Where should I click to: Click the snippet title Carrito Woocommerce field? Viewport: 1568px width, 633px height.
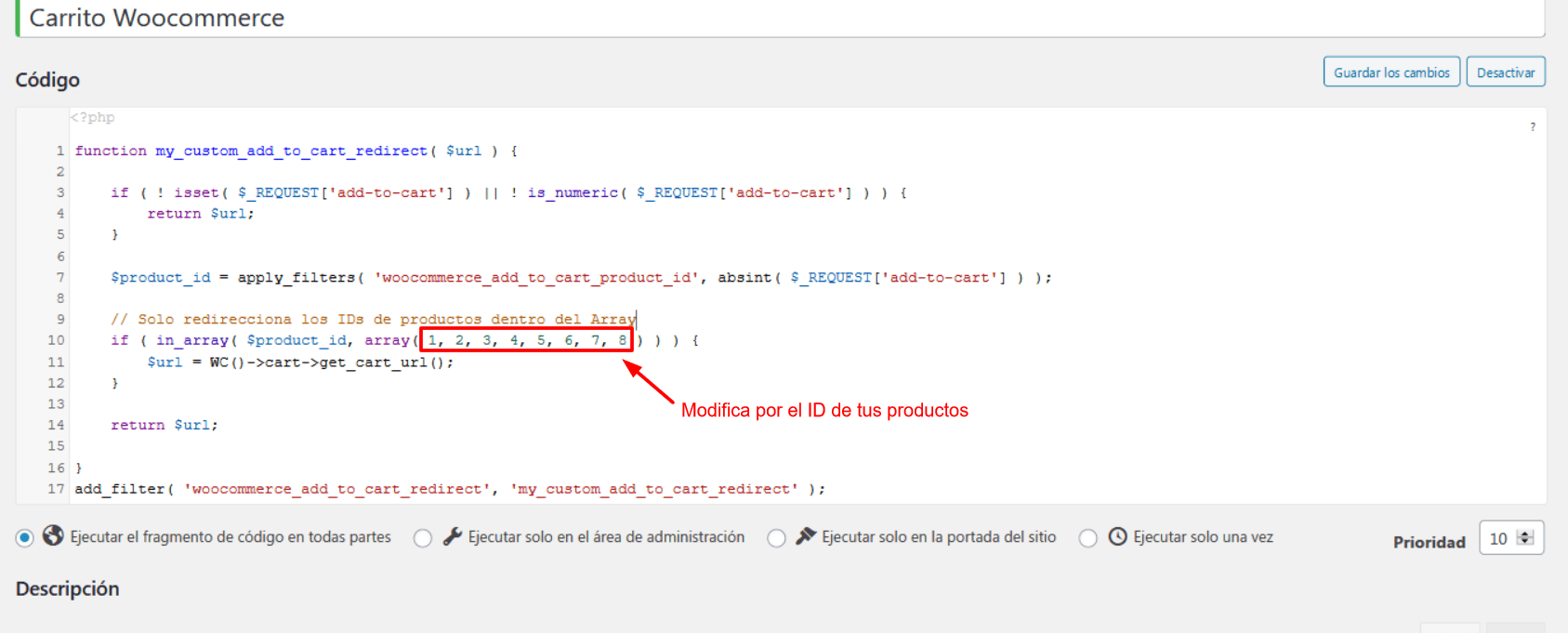click(x=780, y=19)
